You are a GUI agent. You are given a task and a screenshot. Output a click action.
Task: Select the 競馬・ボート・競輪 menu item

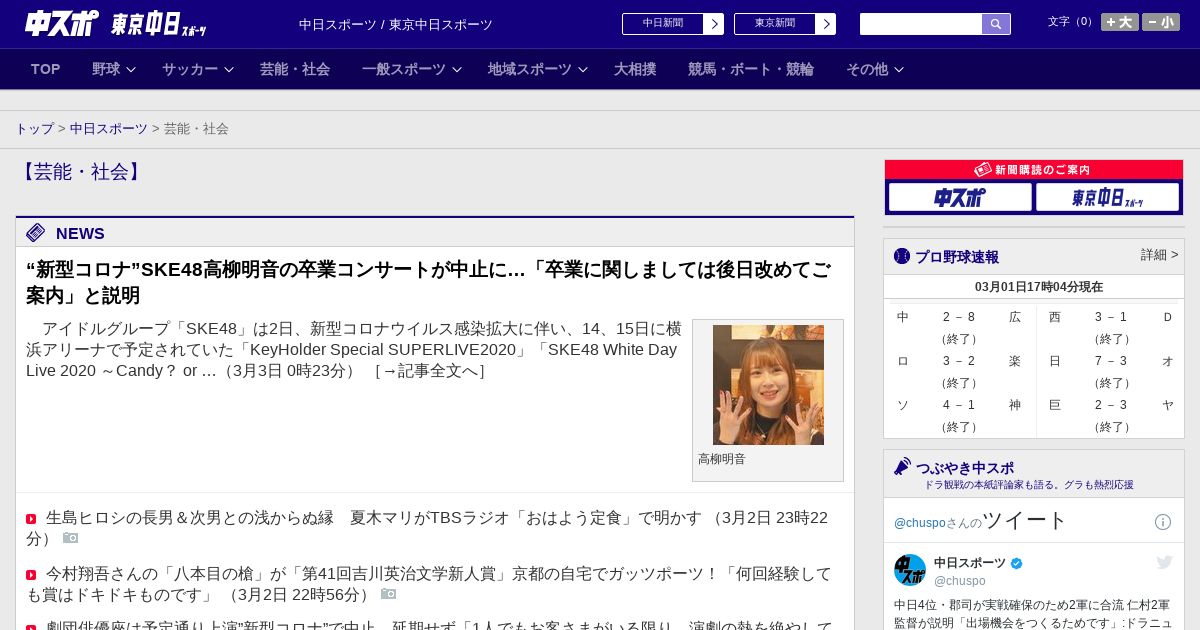[x=751, y=69]
